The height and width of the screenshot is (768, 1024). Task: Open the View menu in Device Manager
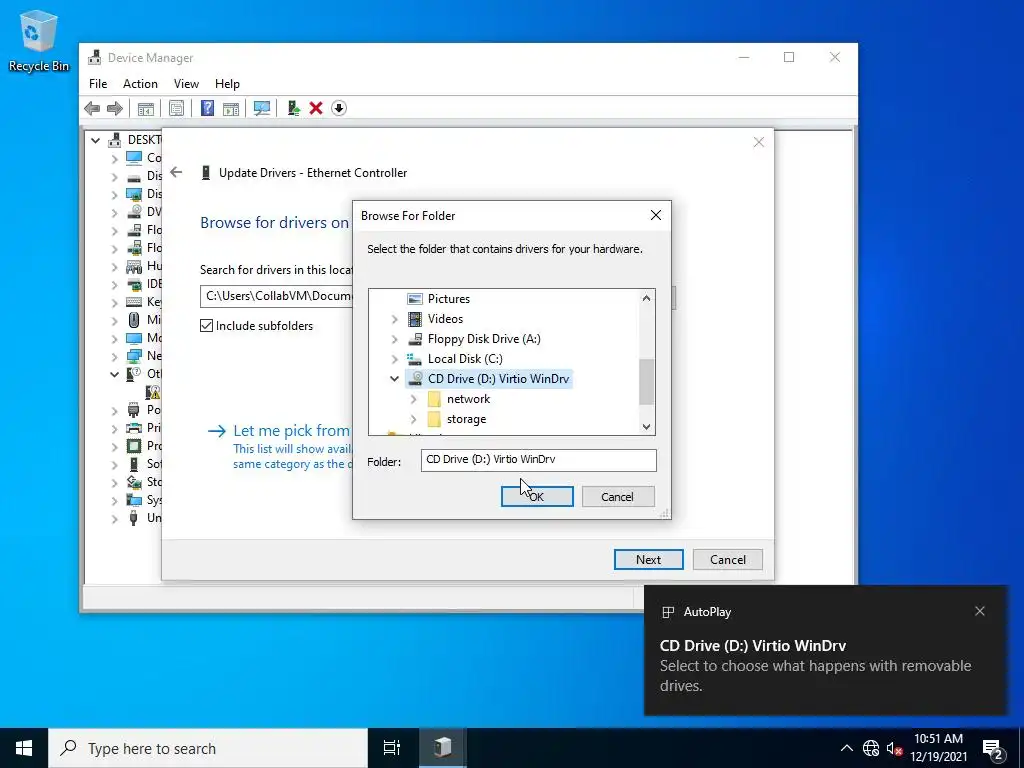[186, 84]
